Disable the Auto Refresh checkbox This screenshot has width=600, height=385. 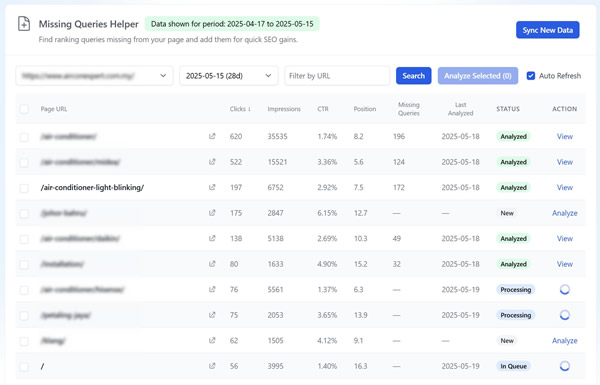(x=531, y=76)
